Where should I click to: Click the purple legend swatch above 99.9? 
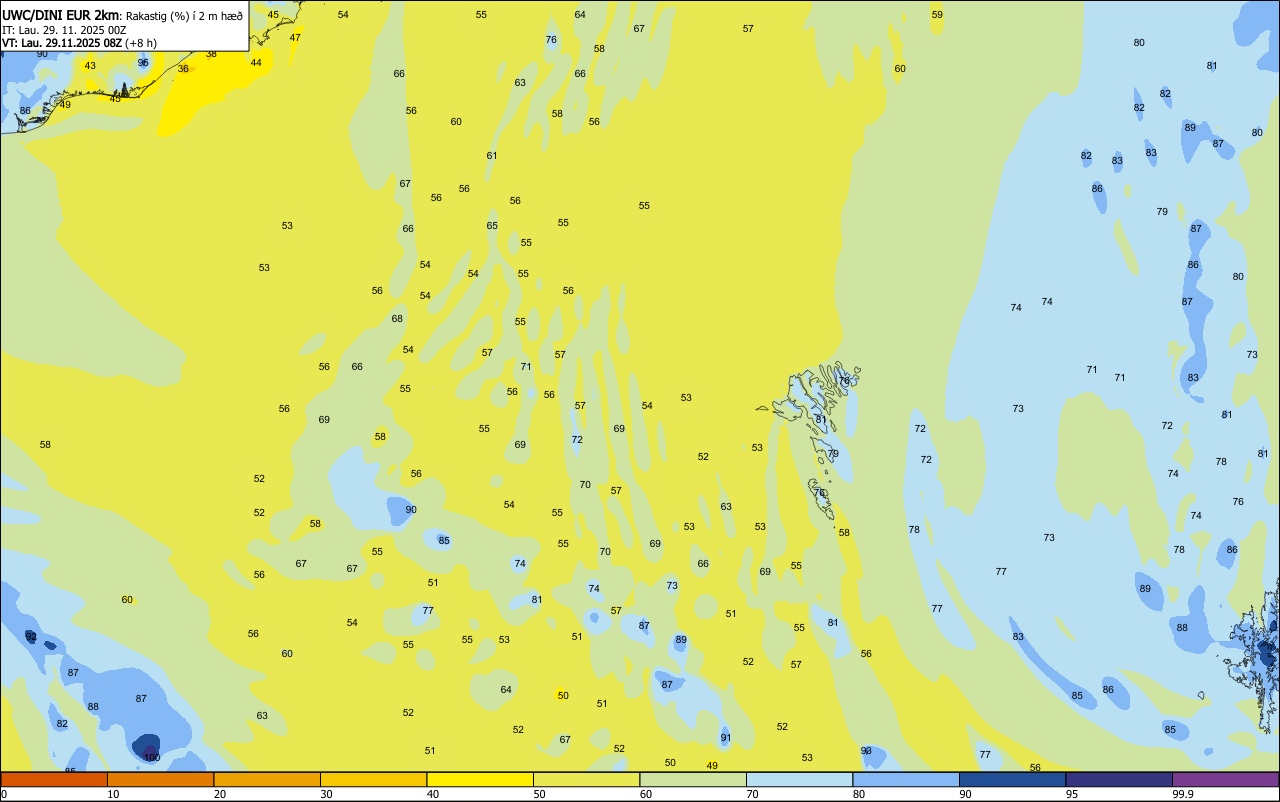(x=1225, y=779)
